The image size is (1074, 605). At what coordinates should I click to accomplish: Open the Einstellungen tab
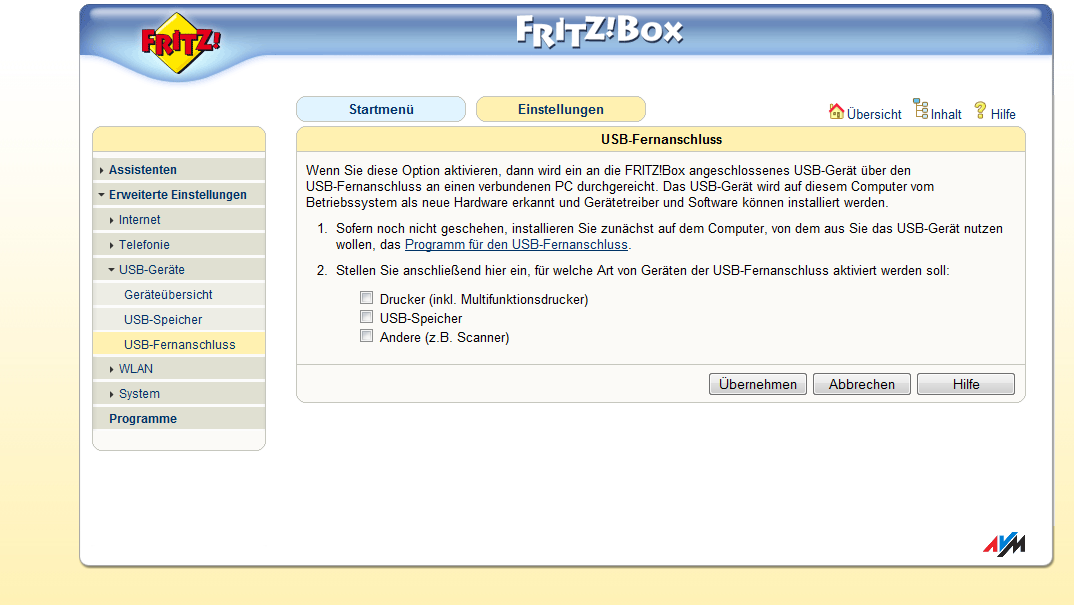coord(560,109)
